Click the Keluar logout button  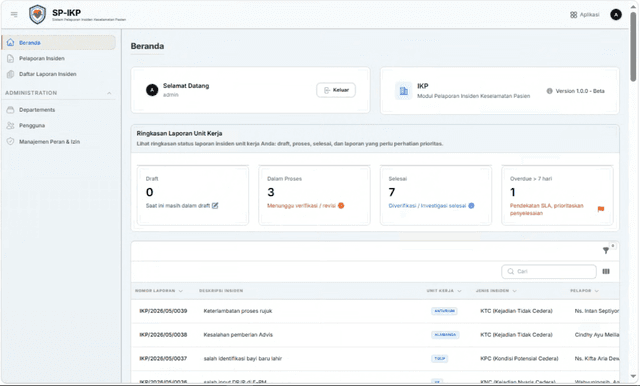coord(336,90)
